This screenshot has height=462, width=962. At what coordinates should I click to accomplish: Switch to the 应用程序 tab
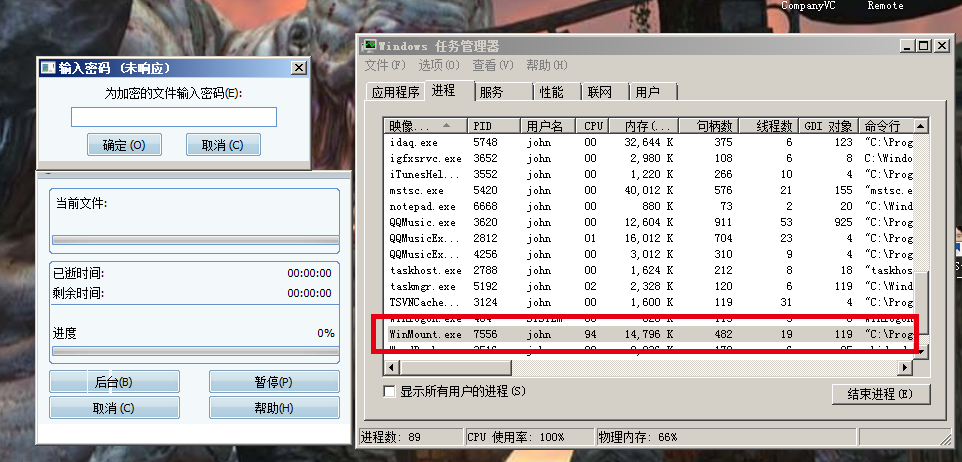pyautogui.click(x=396, y=92)
